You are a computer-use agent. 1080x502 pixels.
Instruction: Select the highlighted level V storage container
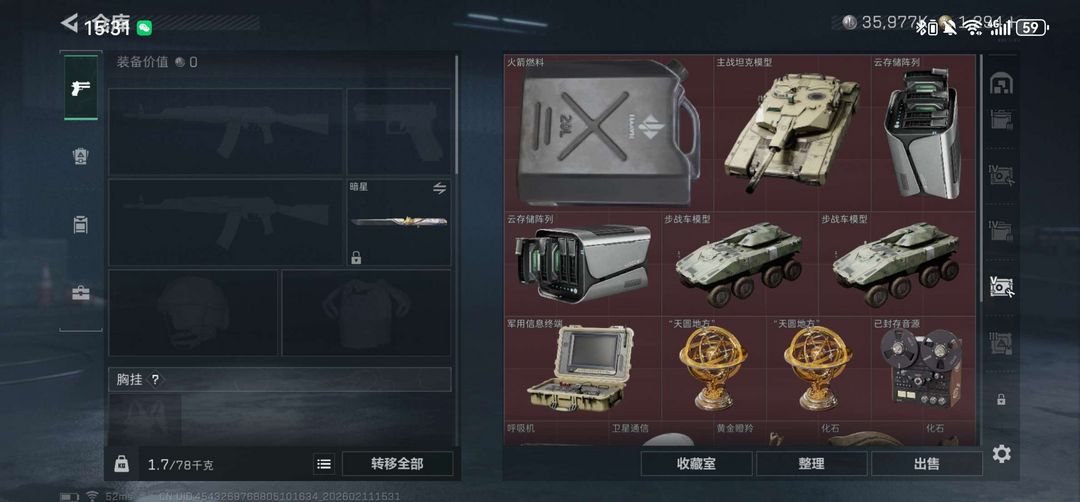coord(1001,286)
